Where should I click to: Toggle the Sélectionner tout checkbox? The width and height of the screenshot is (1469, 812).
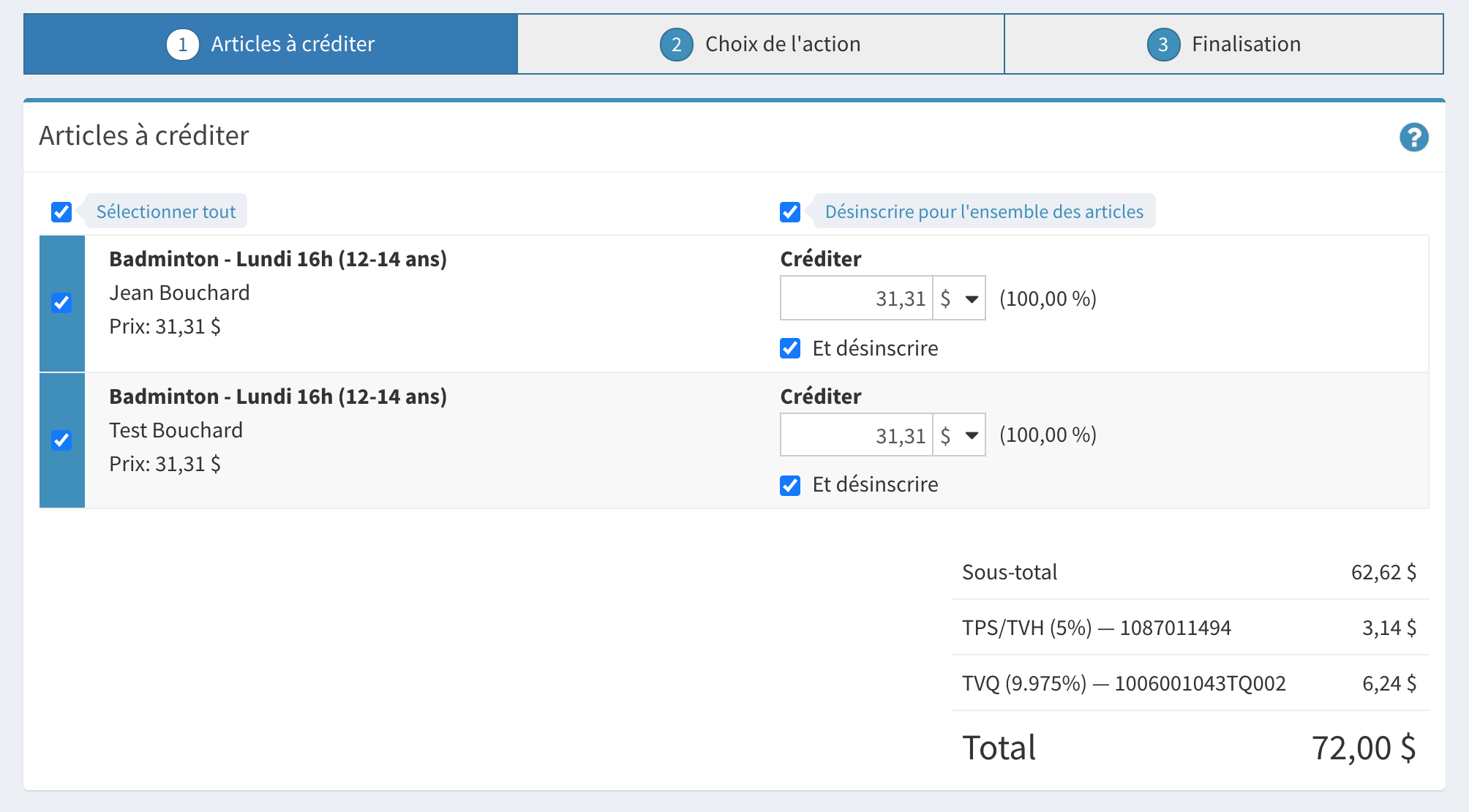coord(61,212)
